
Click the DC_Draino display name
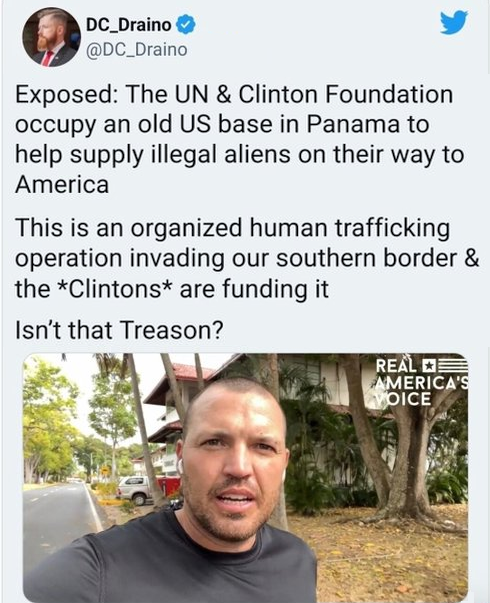pyautogui.click(x=128, y=25)
